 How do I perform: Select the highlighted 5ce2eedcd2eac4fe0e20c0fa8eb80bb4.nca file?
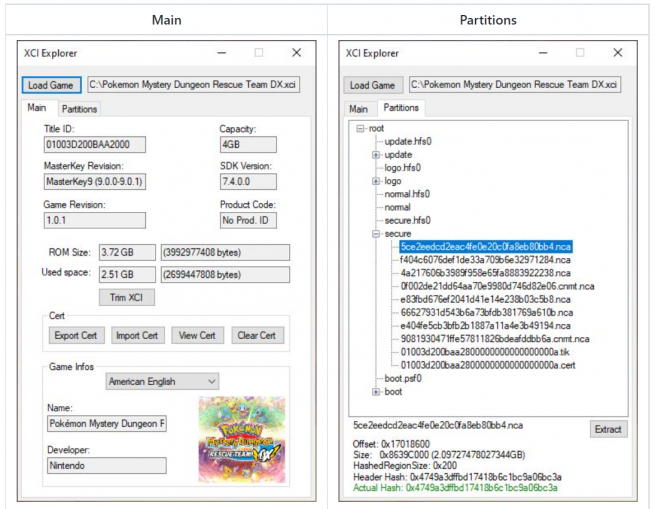pos(485,247)
